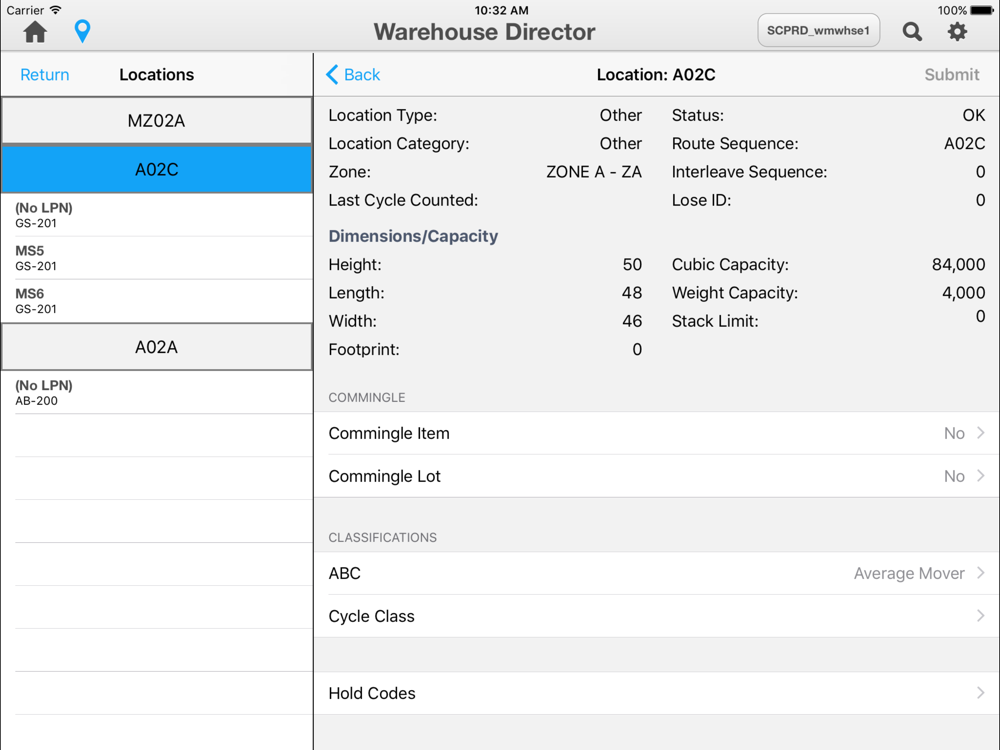Choose the (No LPN) AB-200 entry

(157, 393)
